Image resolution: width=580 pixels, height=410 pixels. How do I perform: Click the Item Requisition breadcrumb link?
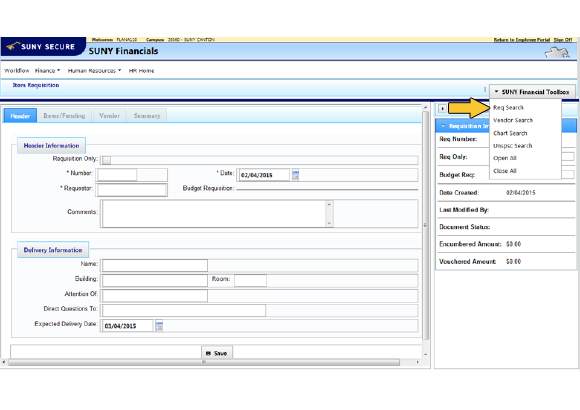point(36,85)
